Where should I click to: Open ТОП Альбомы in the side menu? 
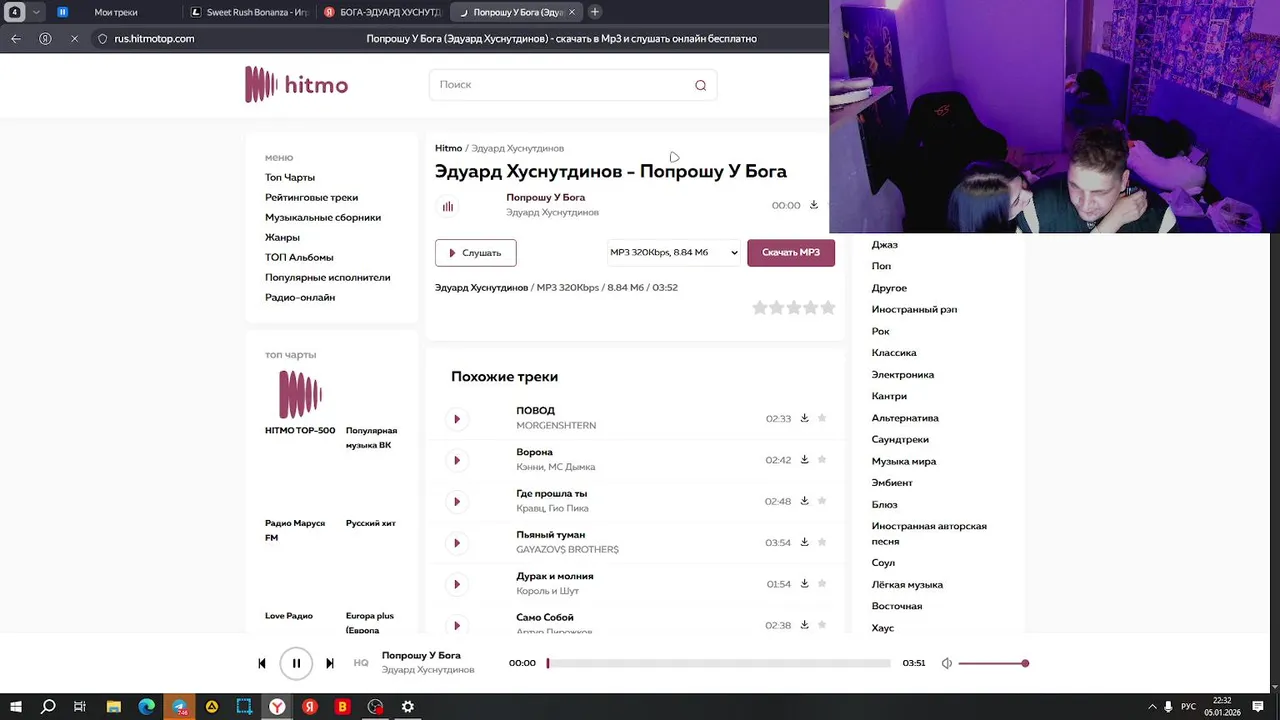[x=299, y=257]
